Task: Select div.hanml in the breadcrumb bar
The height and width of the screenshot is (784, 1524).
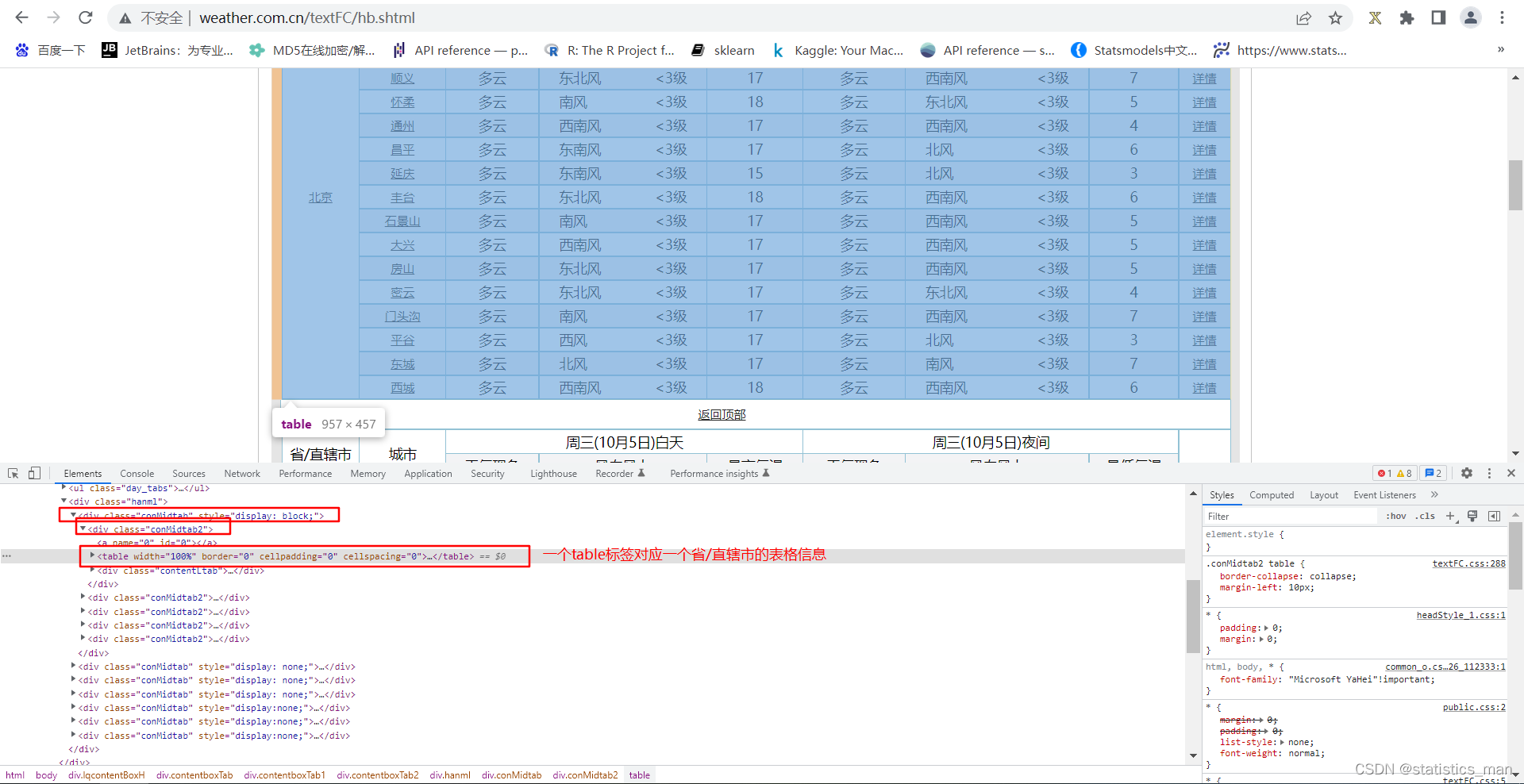Action: point(450,774)
